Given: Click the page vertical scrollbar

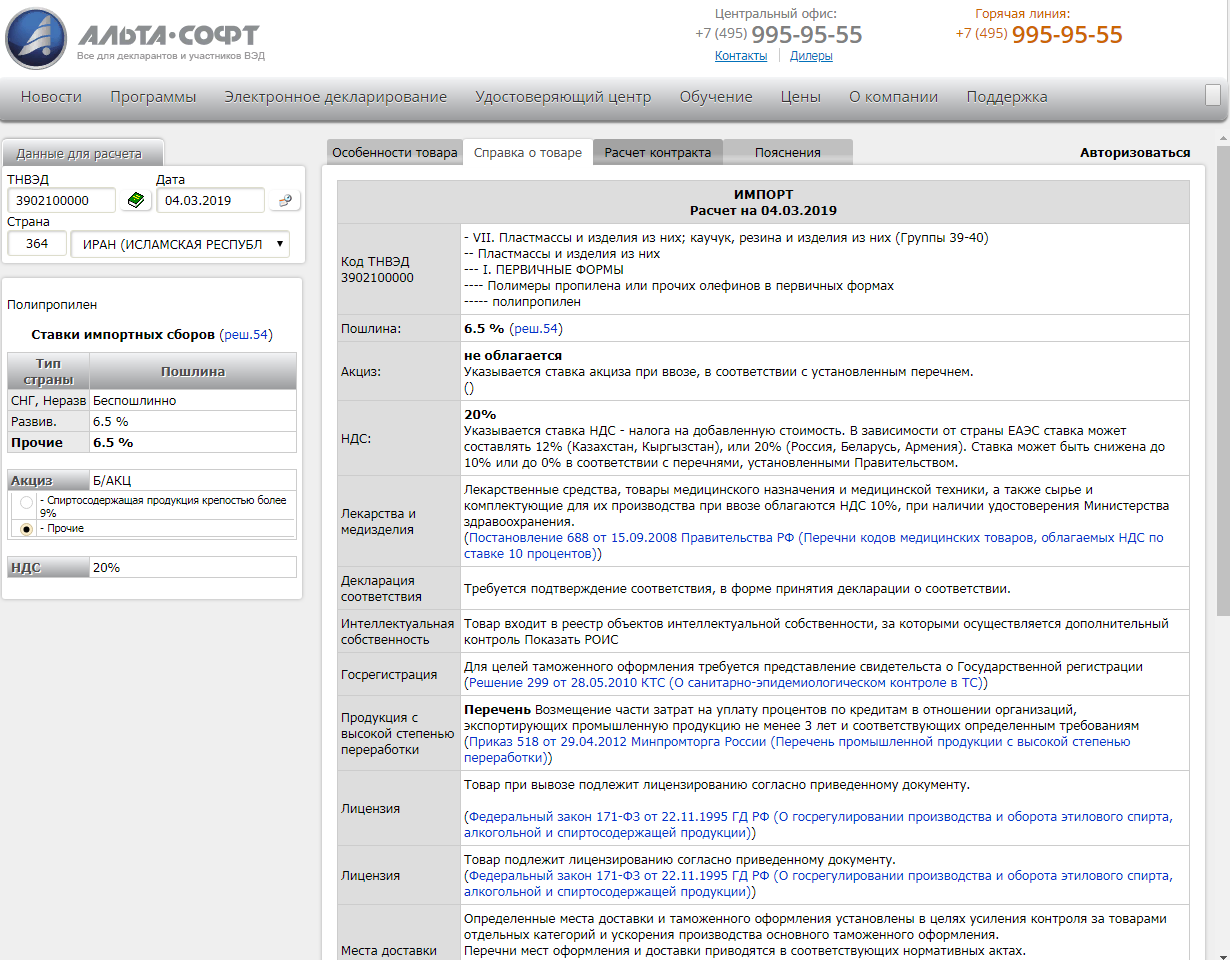Looking at the screenshot, I should [x=1222, y=500].
